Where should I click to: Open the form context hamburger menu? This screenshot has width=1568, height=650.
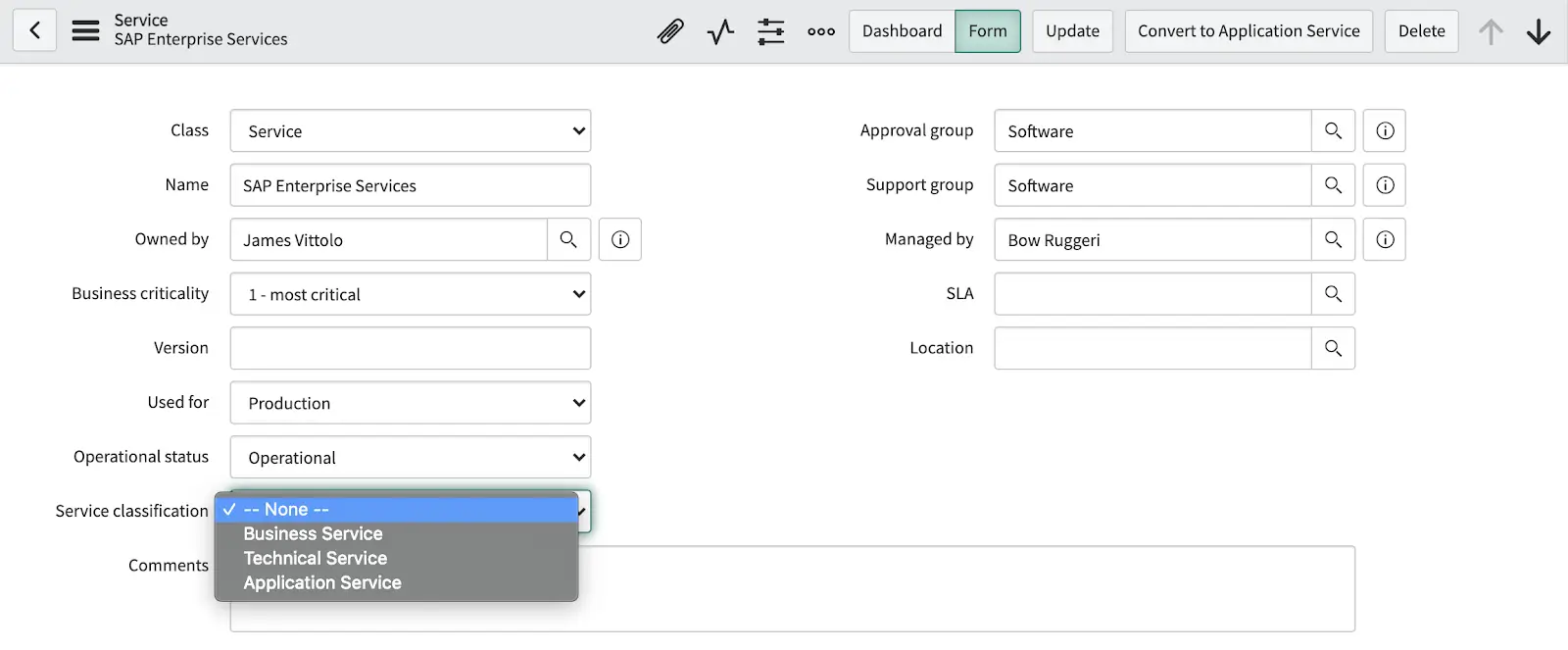[x=86, y=30]
